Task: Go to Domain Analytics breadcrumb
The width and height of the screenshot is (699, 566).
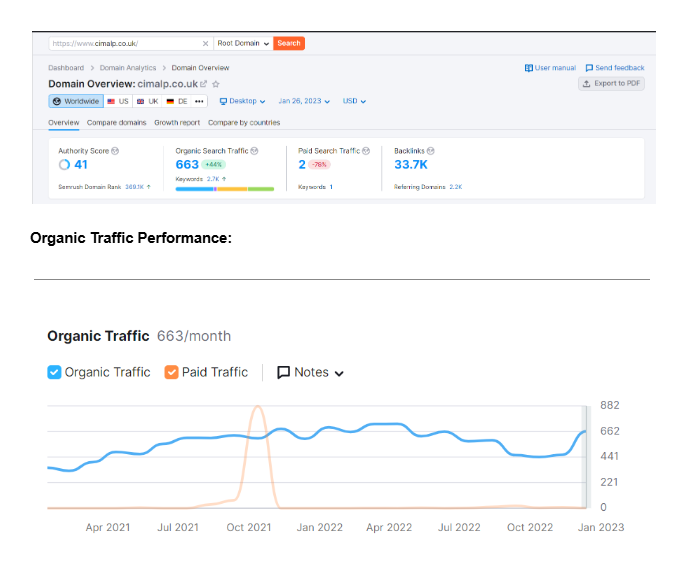Action: pos(128,68)
